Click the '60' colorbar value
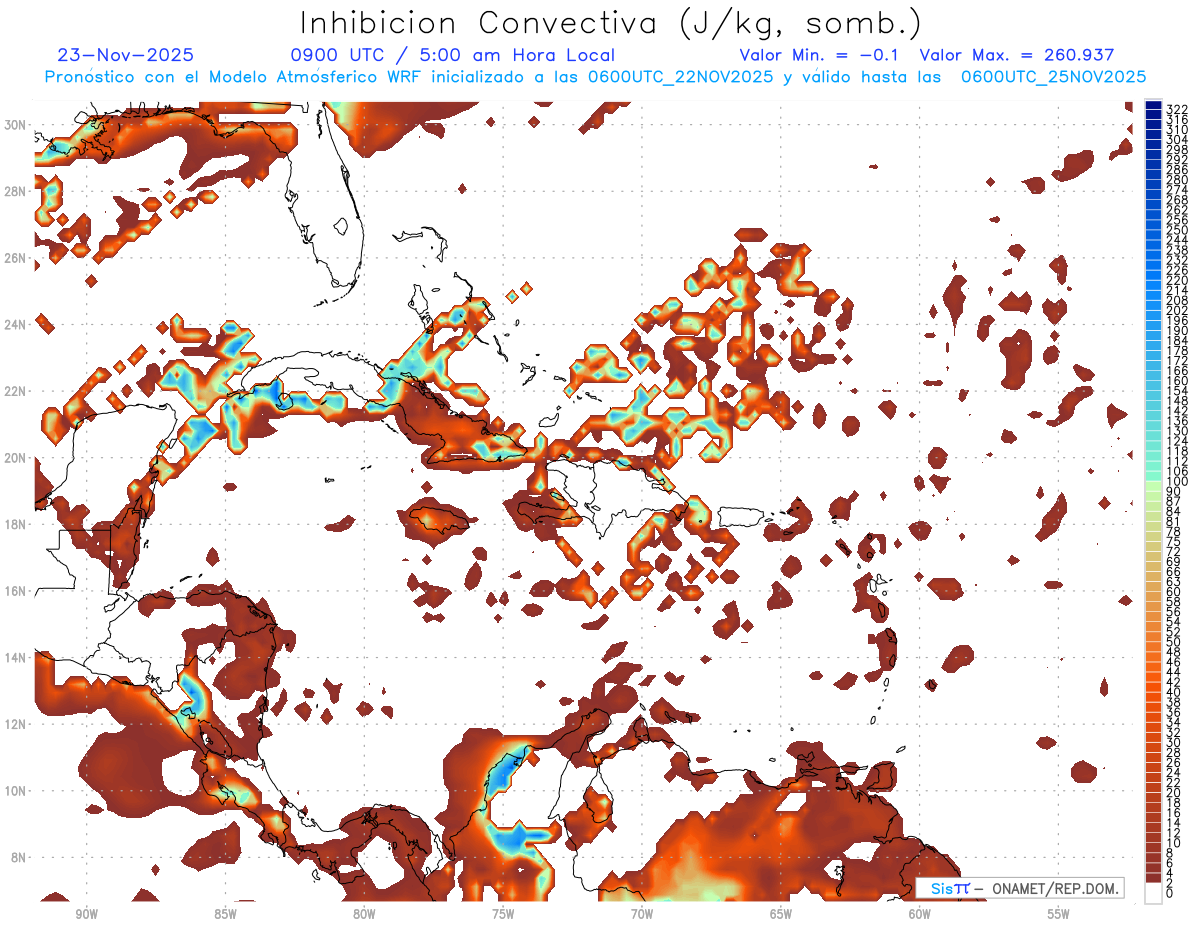 click(x=1174, y=591)
